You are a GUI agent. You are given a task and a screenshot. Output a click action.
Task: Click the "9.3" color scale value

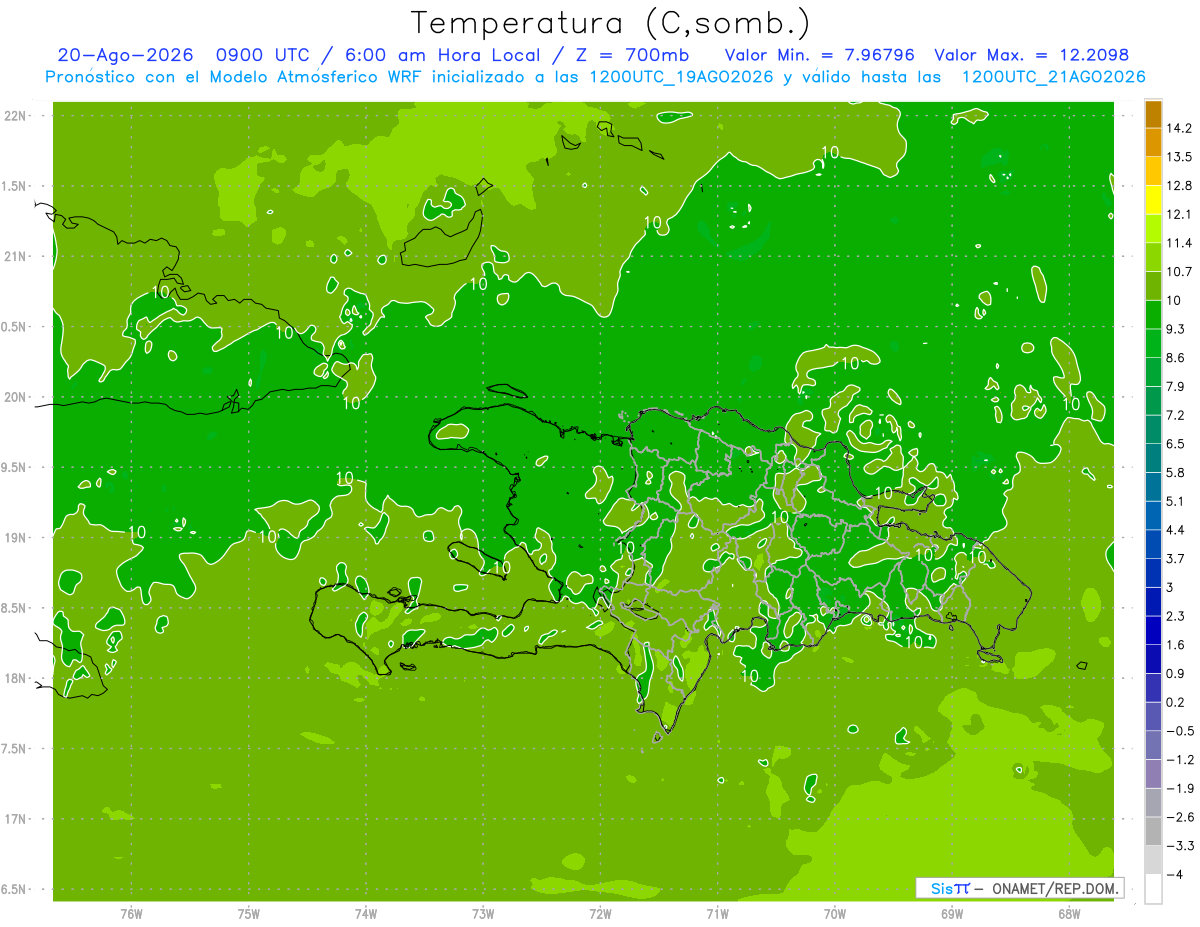(1175, 329)
